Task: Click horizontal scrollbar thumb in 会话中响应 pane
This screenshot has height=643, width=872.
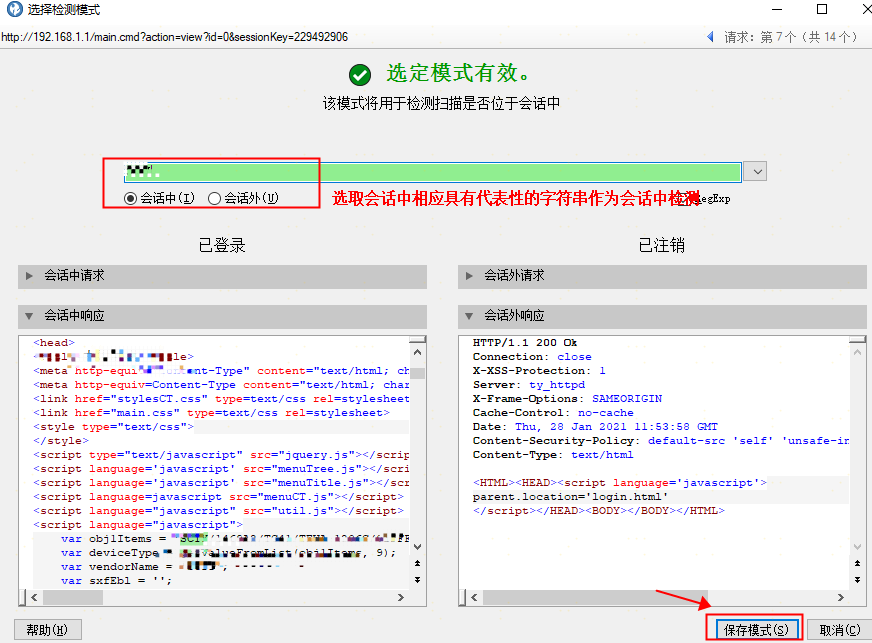Action: 73,597
